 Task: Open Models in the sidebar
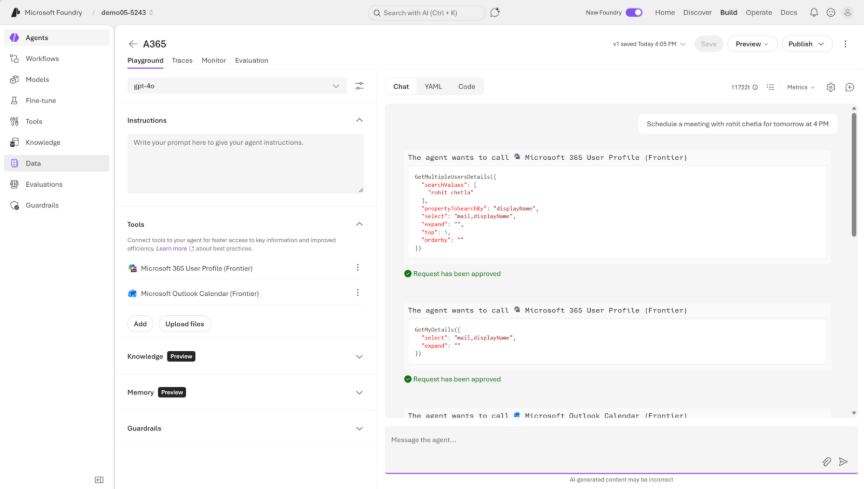[56, 79]
